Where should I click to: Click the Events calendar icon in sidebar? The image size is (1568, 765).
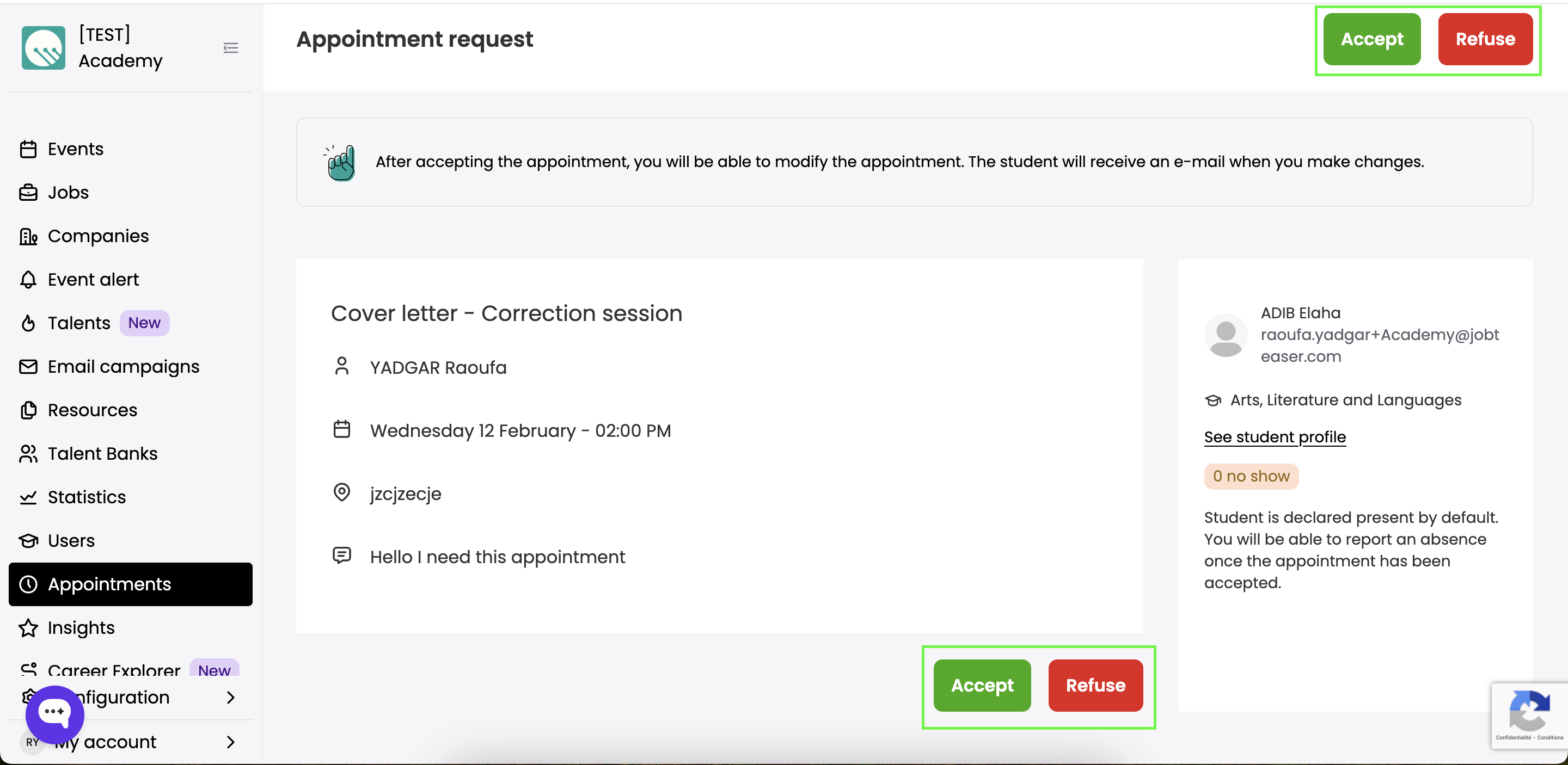click(28, 149)
